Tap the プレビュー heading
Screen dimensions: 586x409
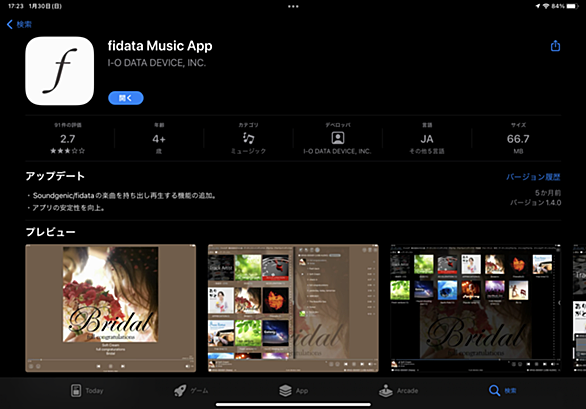click(x=50, y=232)
